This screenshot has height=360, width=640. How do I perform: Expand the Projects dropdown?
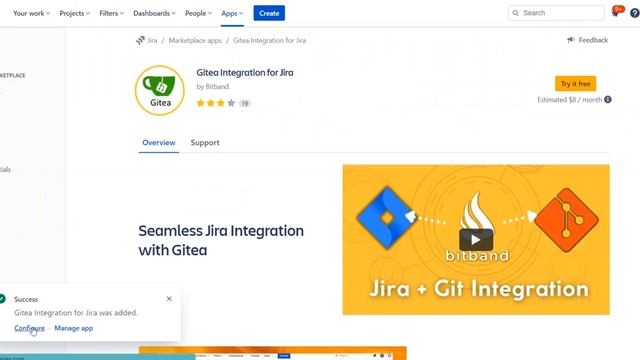pos(75,13)
